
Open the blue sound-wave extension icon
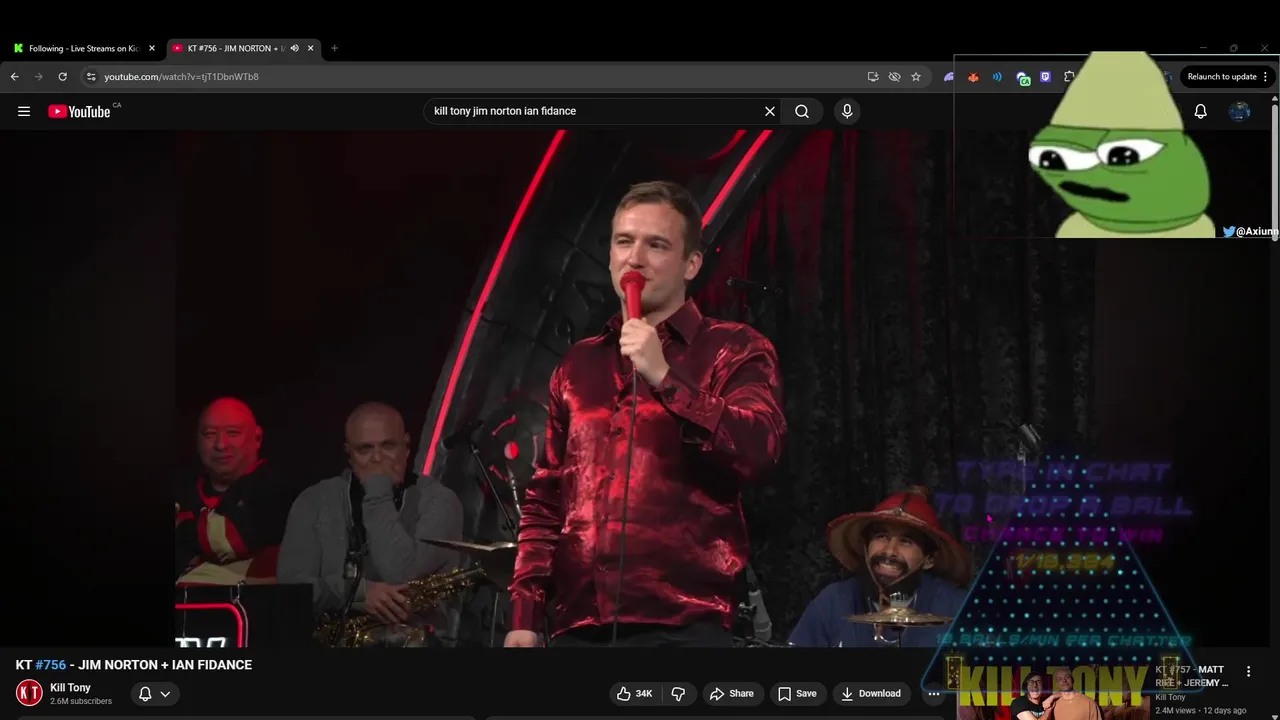(997, 77)
